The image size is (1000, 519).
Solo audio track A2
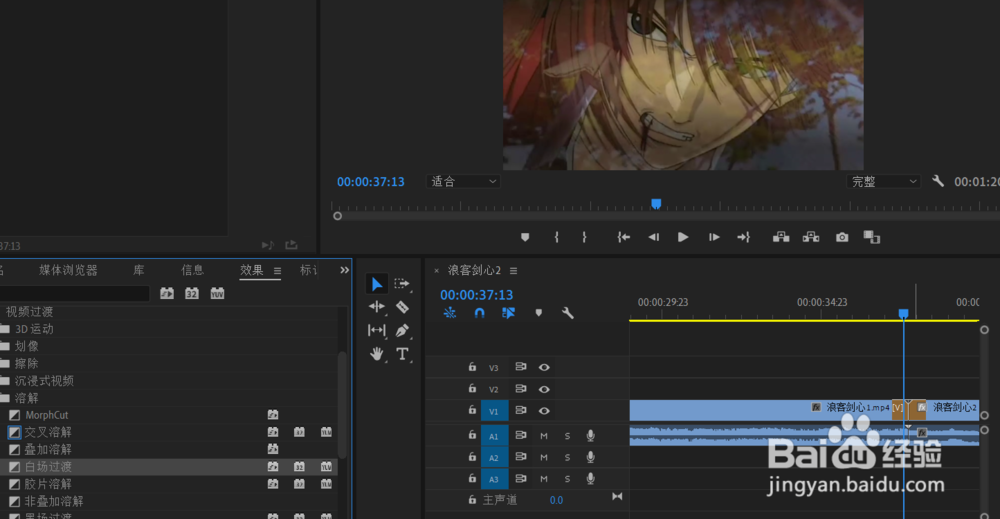pos(568,458)
